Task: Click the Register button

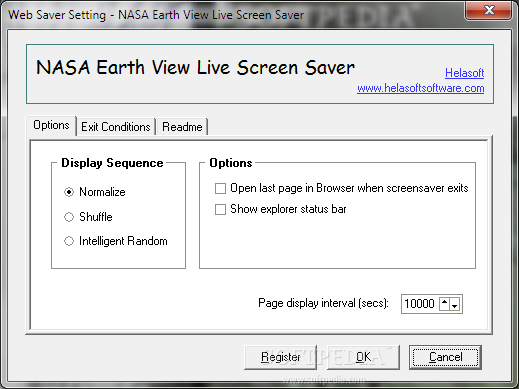Action: tap(280, 357)
